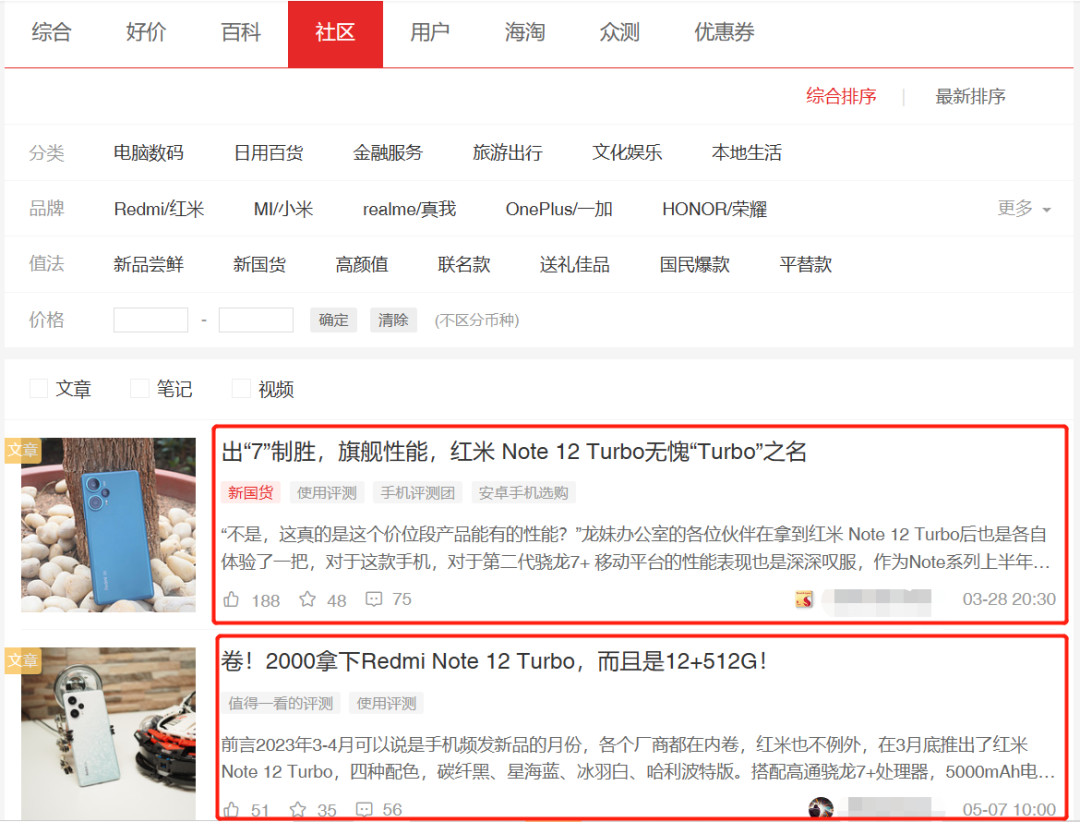Click the 03-28 20:30 timestamp
The height and width of the screenshot is (822, 1080).
(1009, 599)
